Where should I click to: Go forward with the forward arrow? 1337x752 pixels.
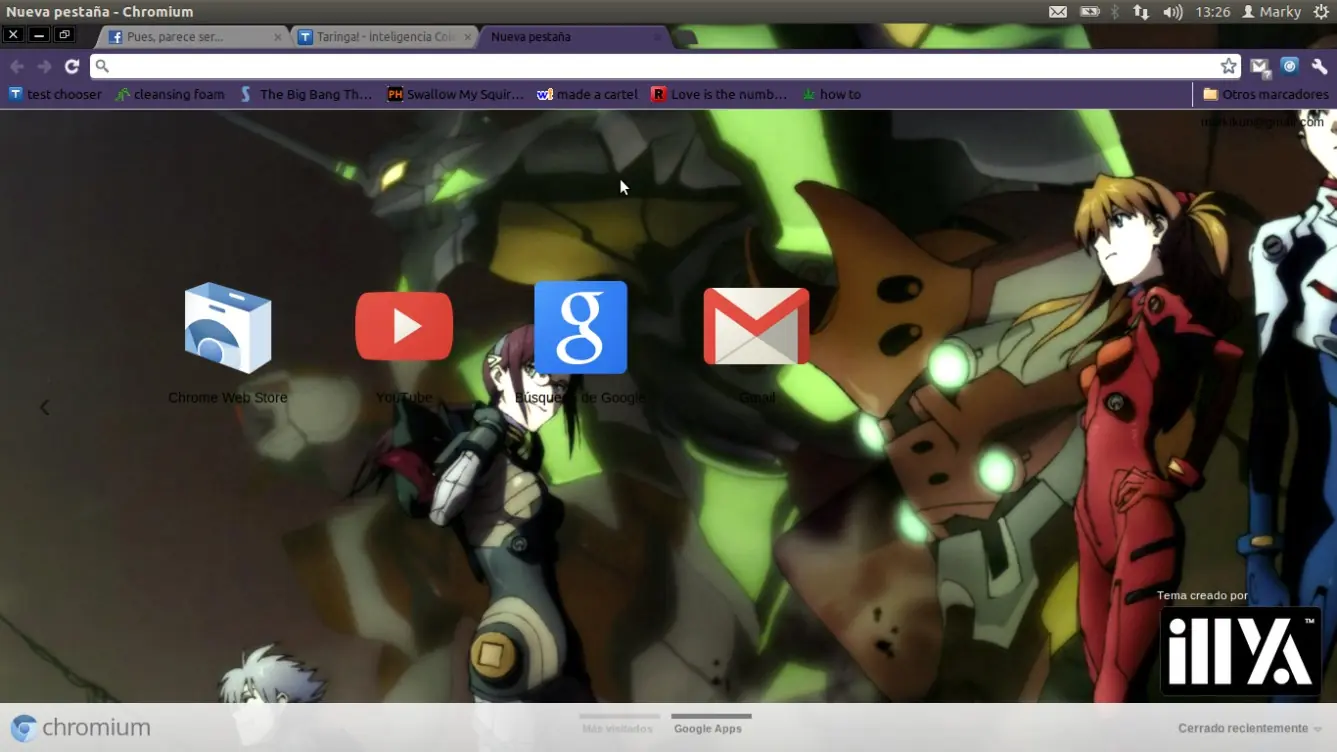tap(44, 66)
